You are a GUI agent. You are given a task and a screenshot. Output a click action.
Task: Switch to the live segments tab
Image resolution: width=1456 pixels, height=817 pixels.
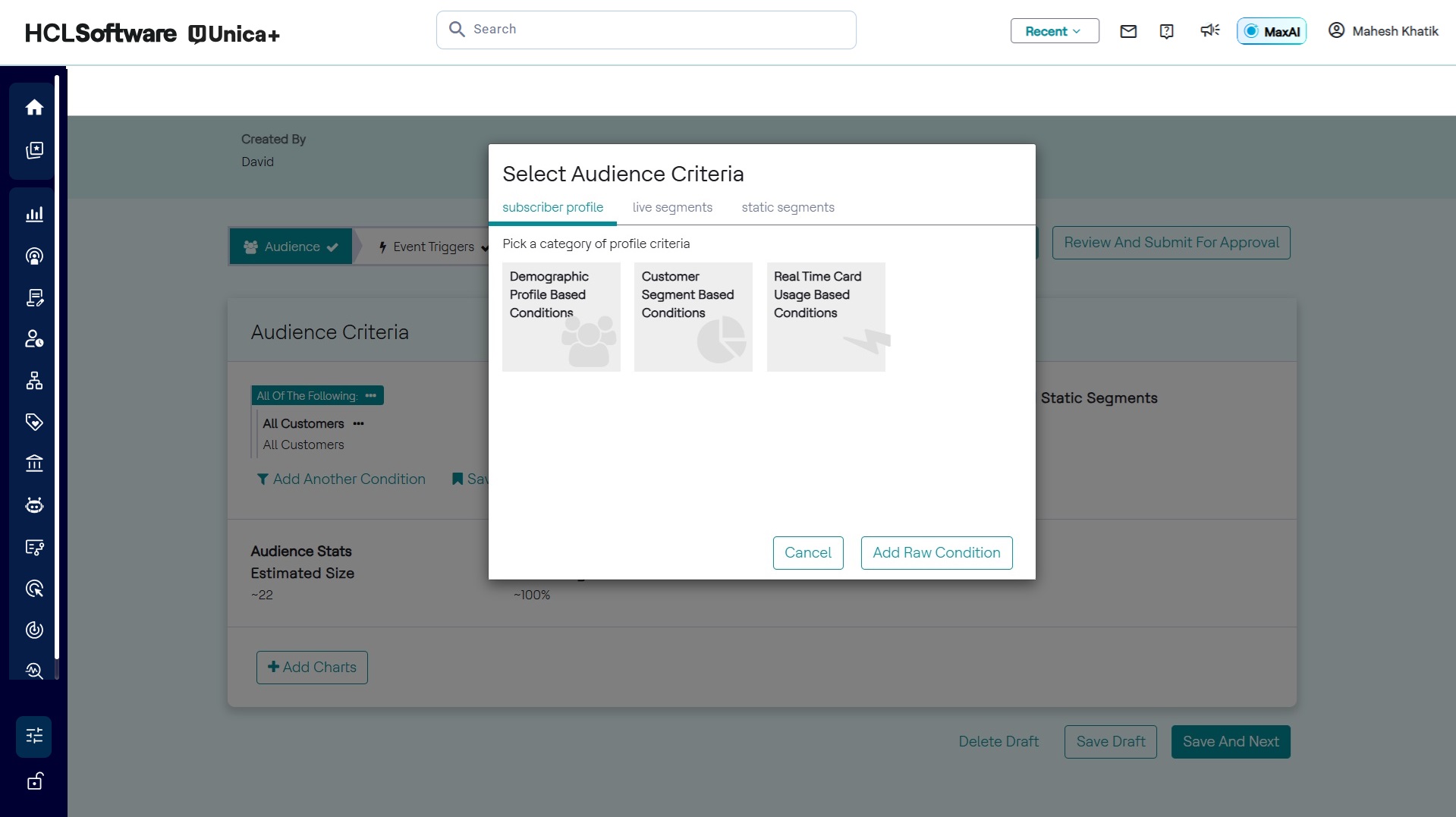click(672, 207)
